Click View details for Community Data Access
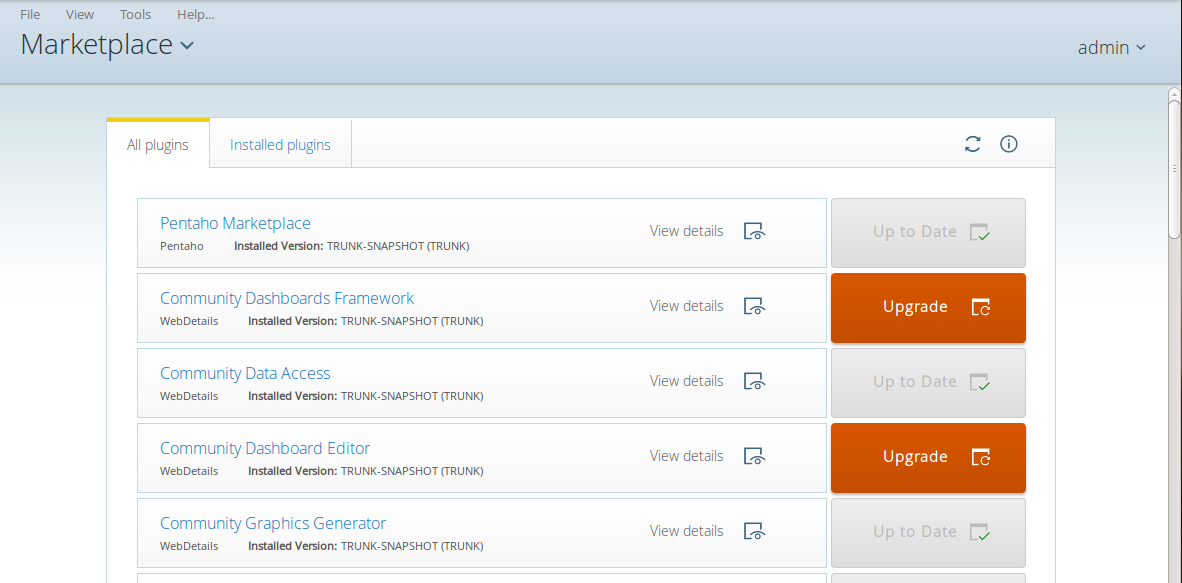 tap(686, 381)
